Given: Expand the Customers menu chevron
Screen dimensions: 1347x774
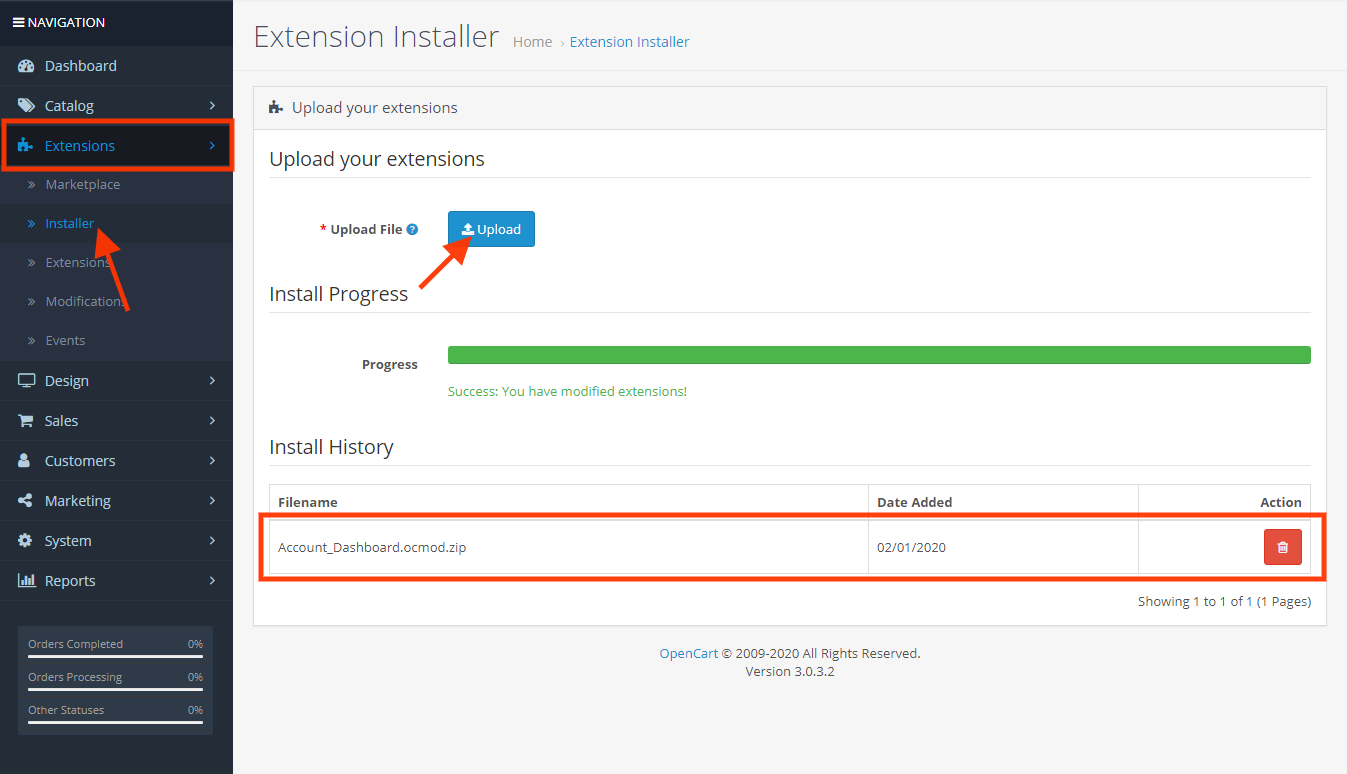Looking at the screenshot, I should pyautogui.click(x=212, y=460).
